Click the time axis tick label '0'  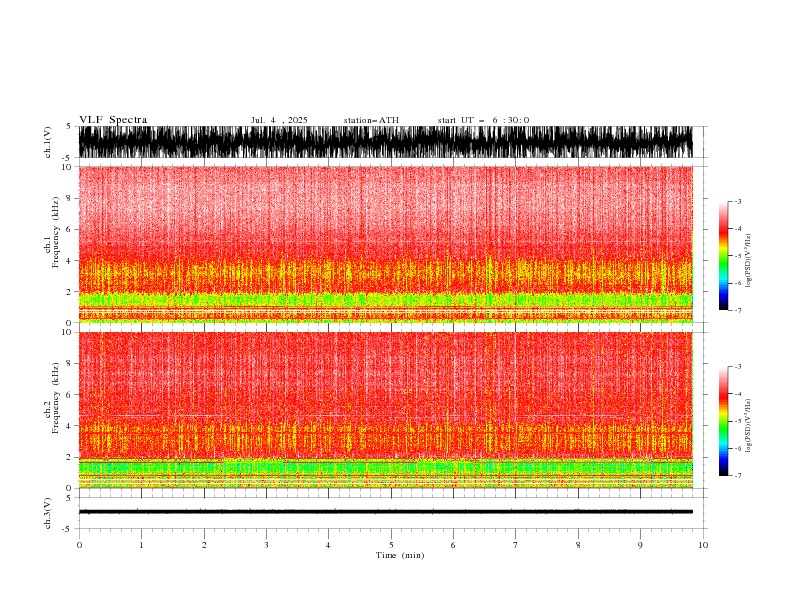click(79, 545)
